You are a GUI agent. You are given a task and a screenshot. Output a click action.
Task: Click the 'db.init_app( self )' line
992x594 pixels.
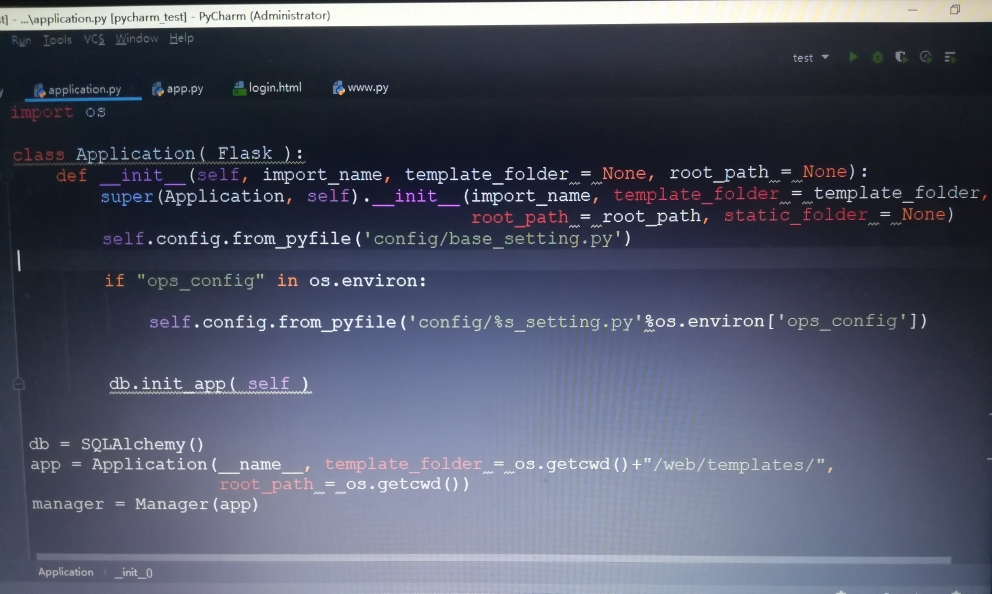coord(209,384)
